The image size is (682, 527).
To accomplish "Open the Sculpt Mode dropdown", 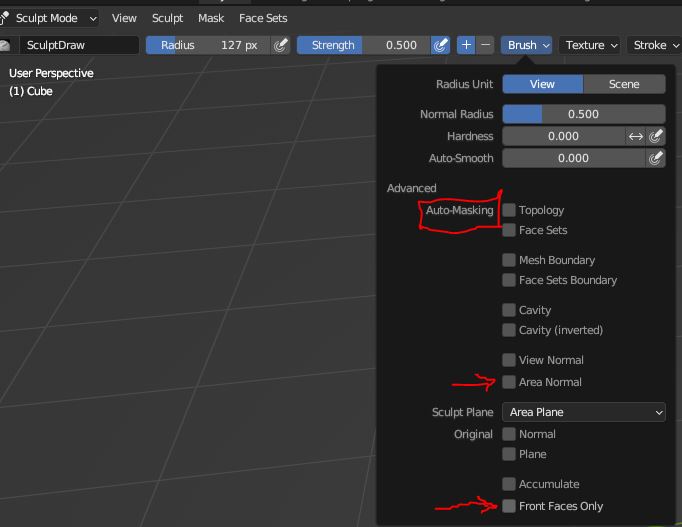I will point(52,18).
